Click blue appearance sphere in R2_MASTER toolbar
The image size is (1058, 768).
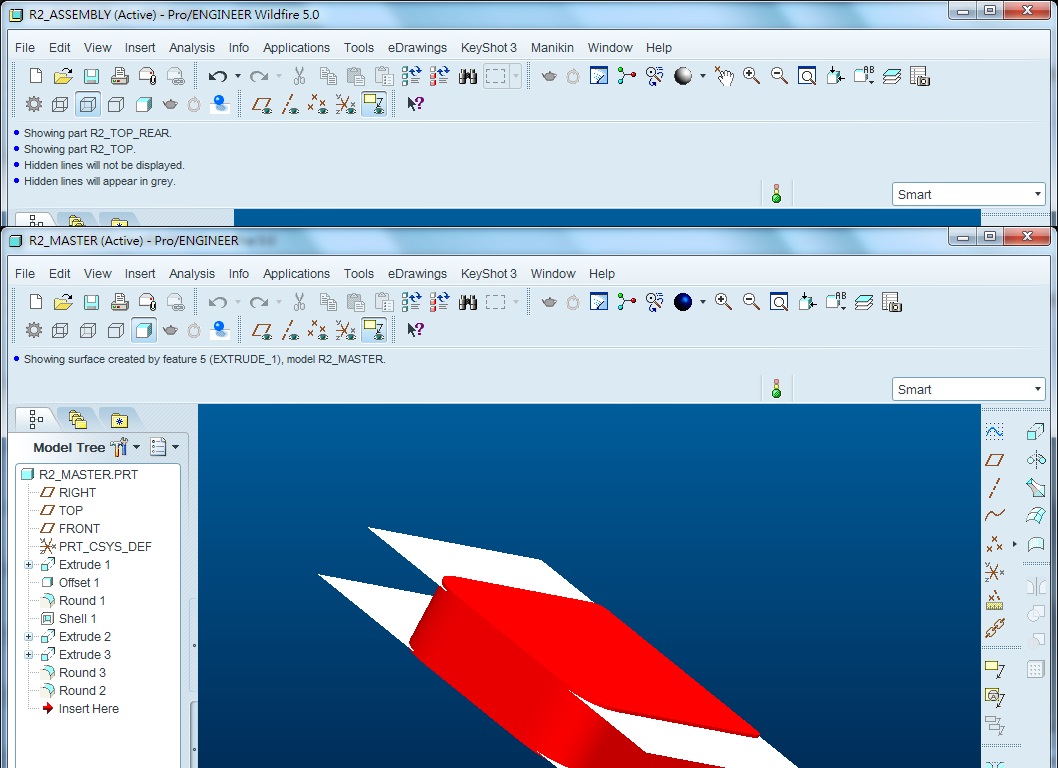point(683,302)
